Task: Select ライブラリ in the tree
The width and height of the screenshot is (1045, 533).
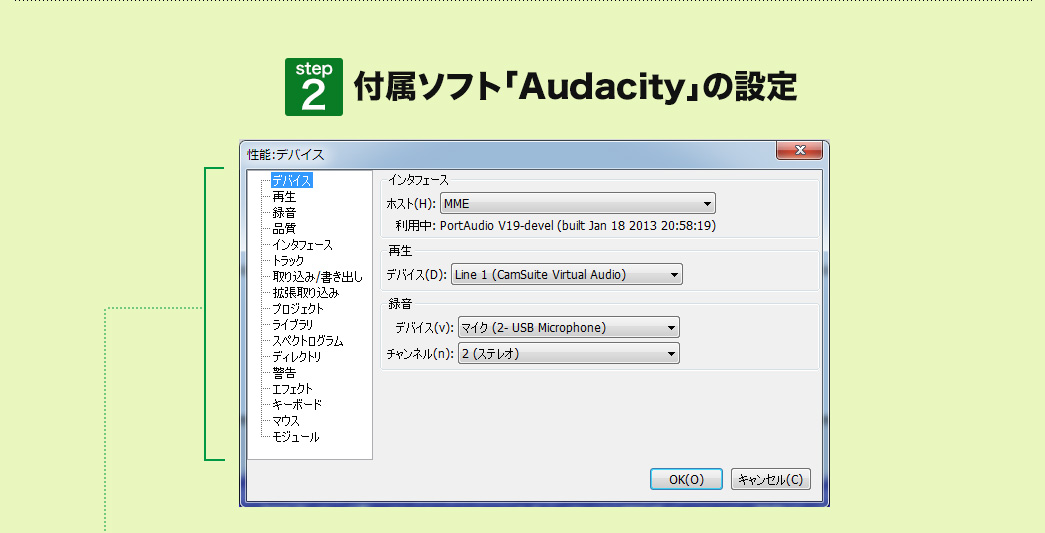Action: click(x=293, y=324)
